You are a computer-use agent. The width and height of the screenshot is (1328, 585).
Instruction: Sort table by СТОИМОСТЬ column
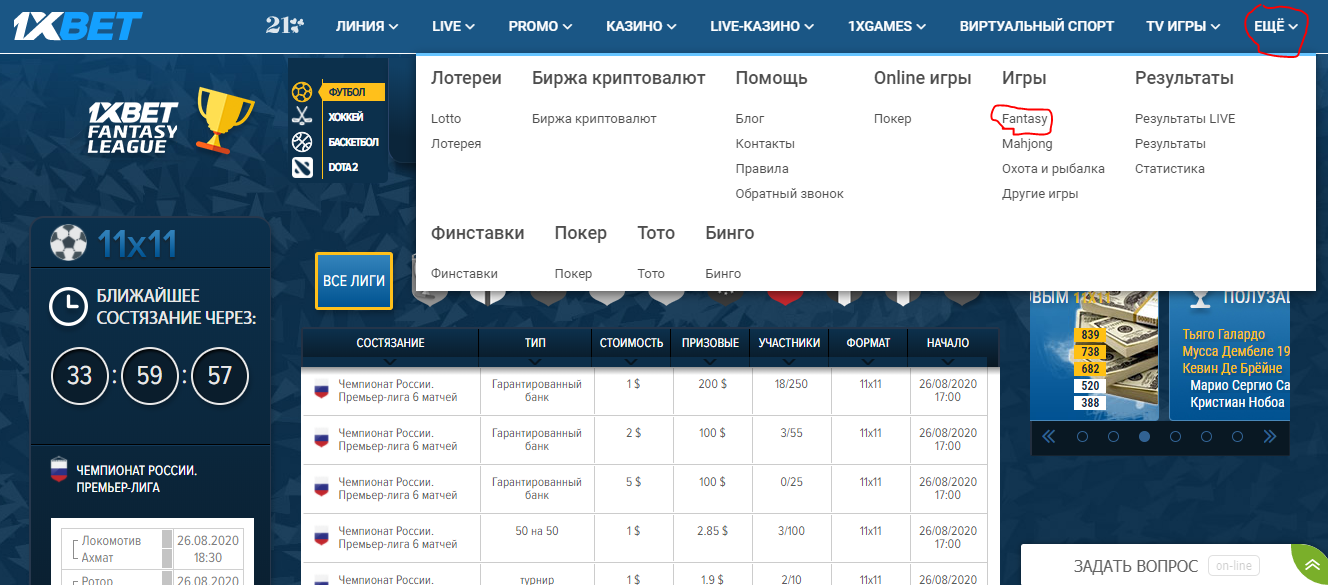tap(631, 343)
